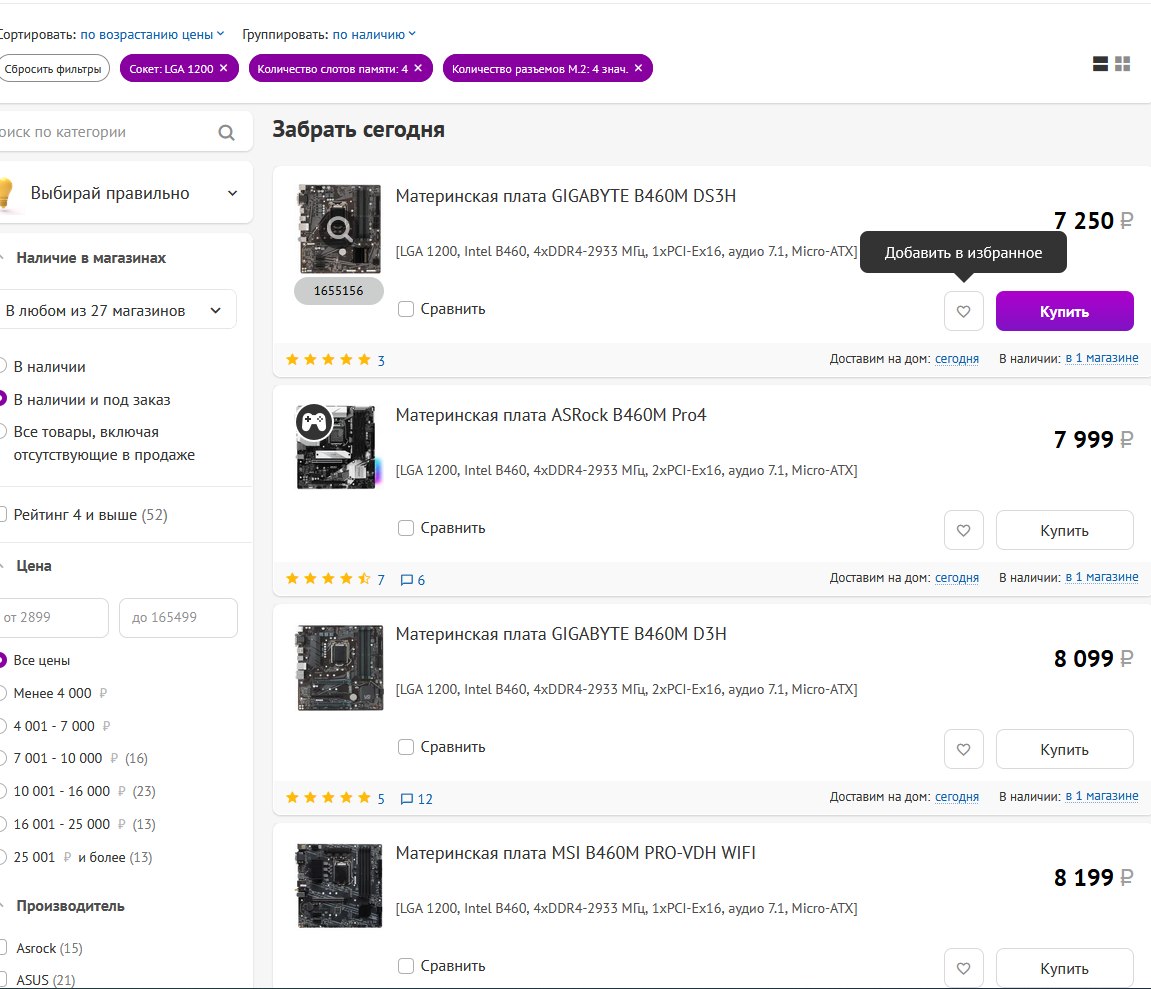Add ASRock B460M Pro4 to favorites

click(x=963, y=530)
